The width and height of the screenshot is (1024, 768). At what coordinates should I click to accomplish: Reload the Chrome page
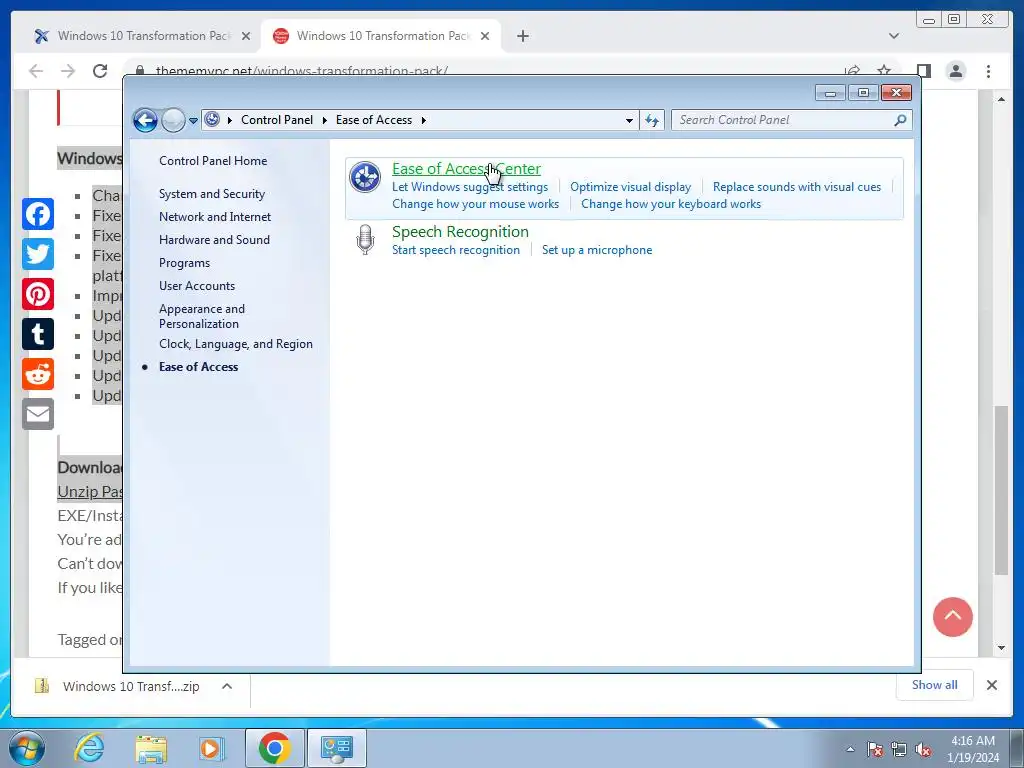click(x=100, y=71)
